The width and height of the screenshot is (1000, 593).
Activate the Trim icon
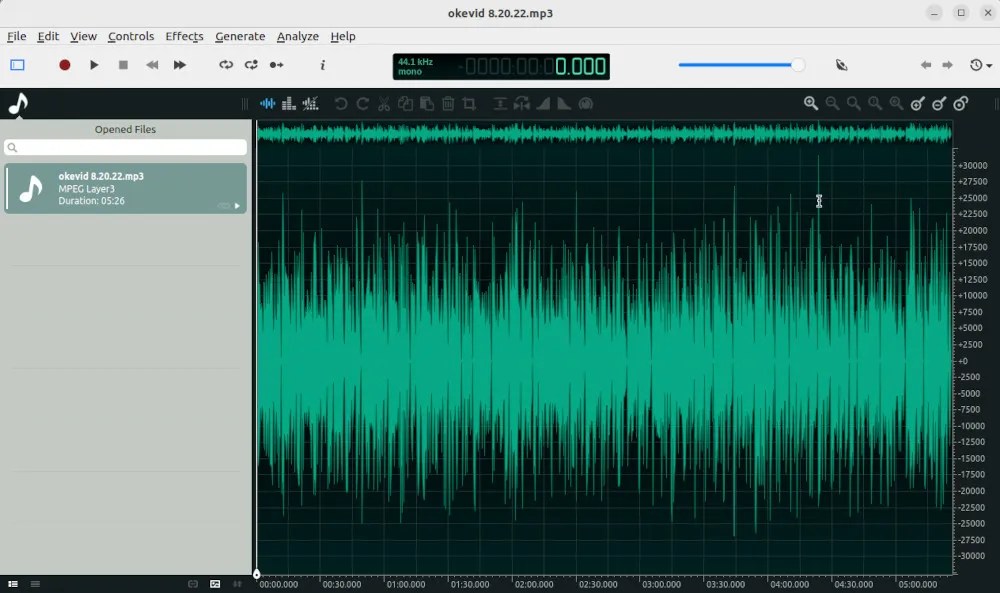[470, 103]
